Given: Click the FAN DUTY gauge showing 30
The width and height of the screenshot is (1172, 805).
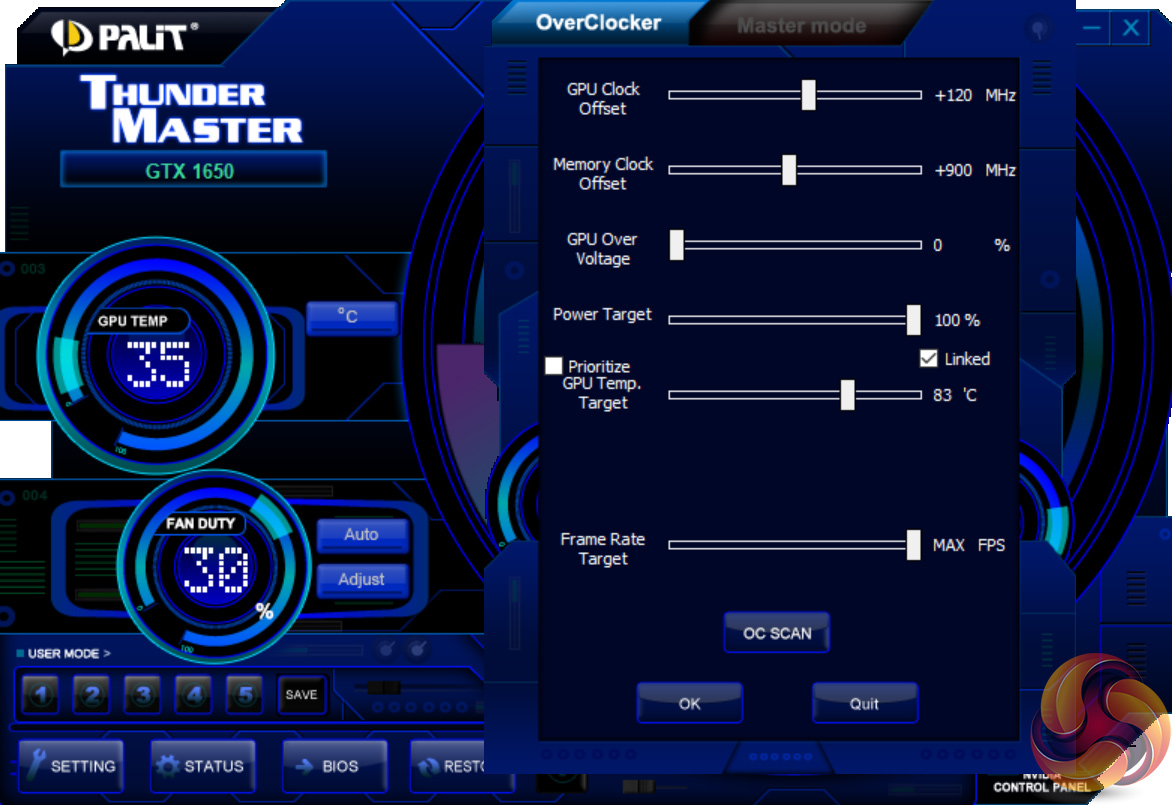Looking at the screenshot, I should tap(214, 566).
